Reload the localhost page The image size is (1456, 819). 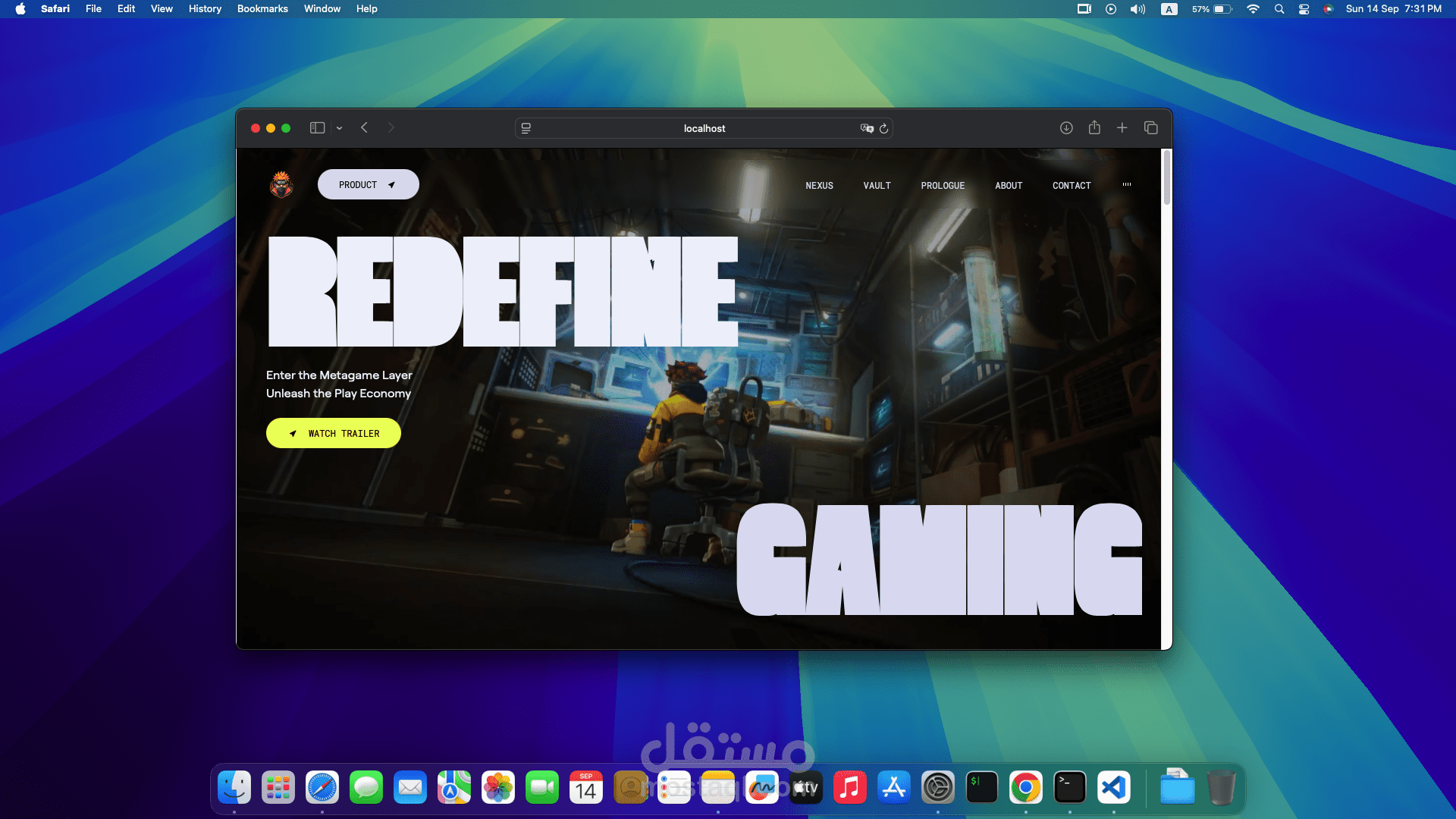pos(883,128)
